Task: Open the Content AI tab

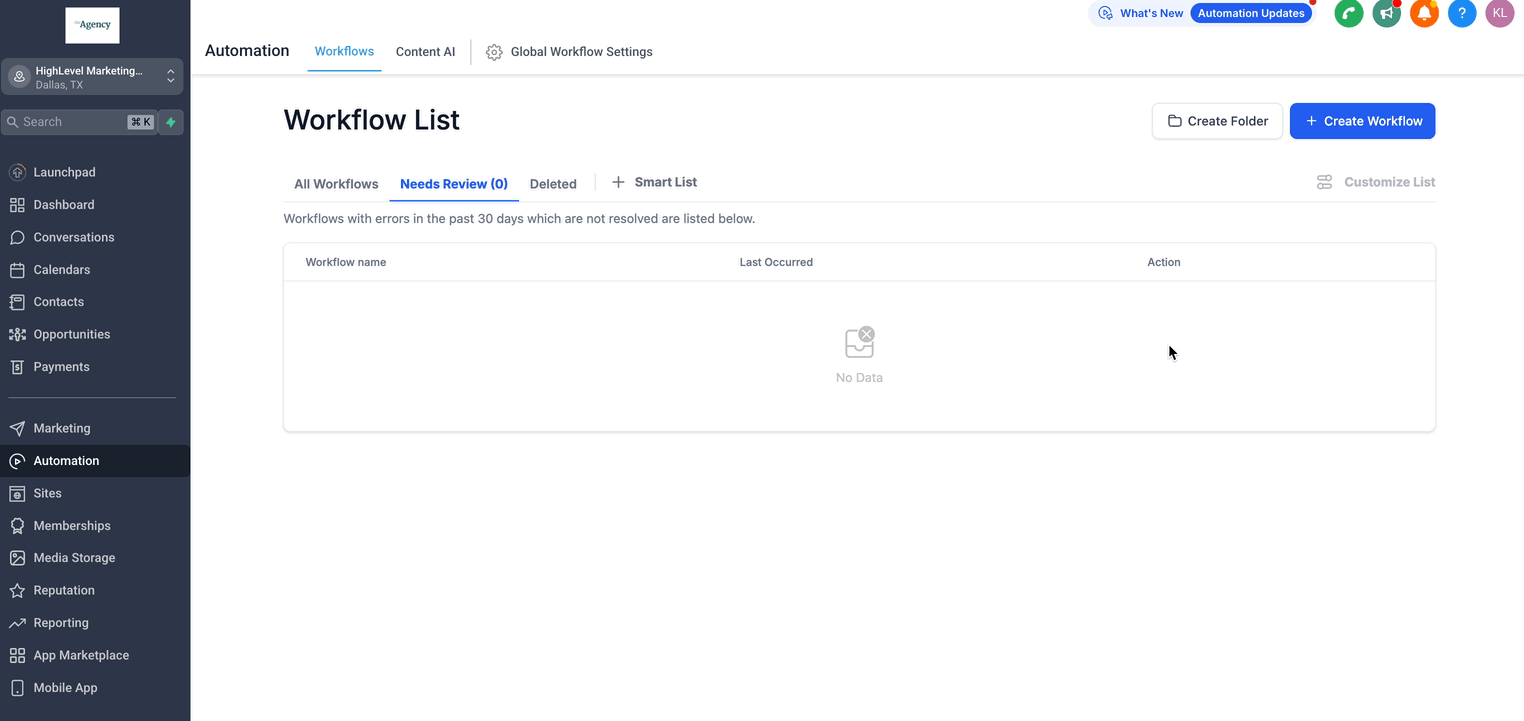Action: click(x=425, y=52)
